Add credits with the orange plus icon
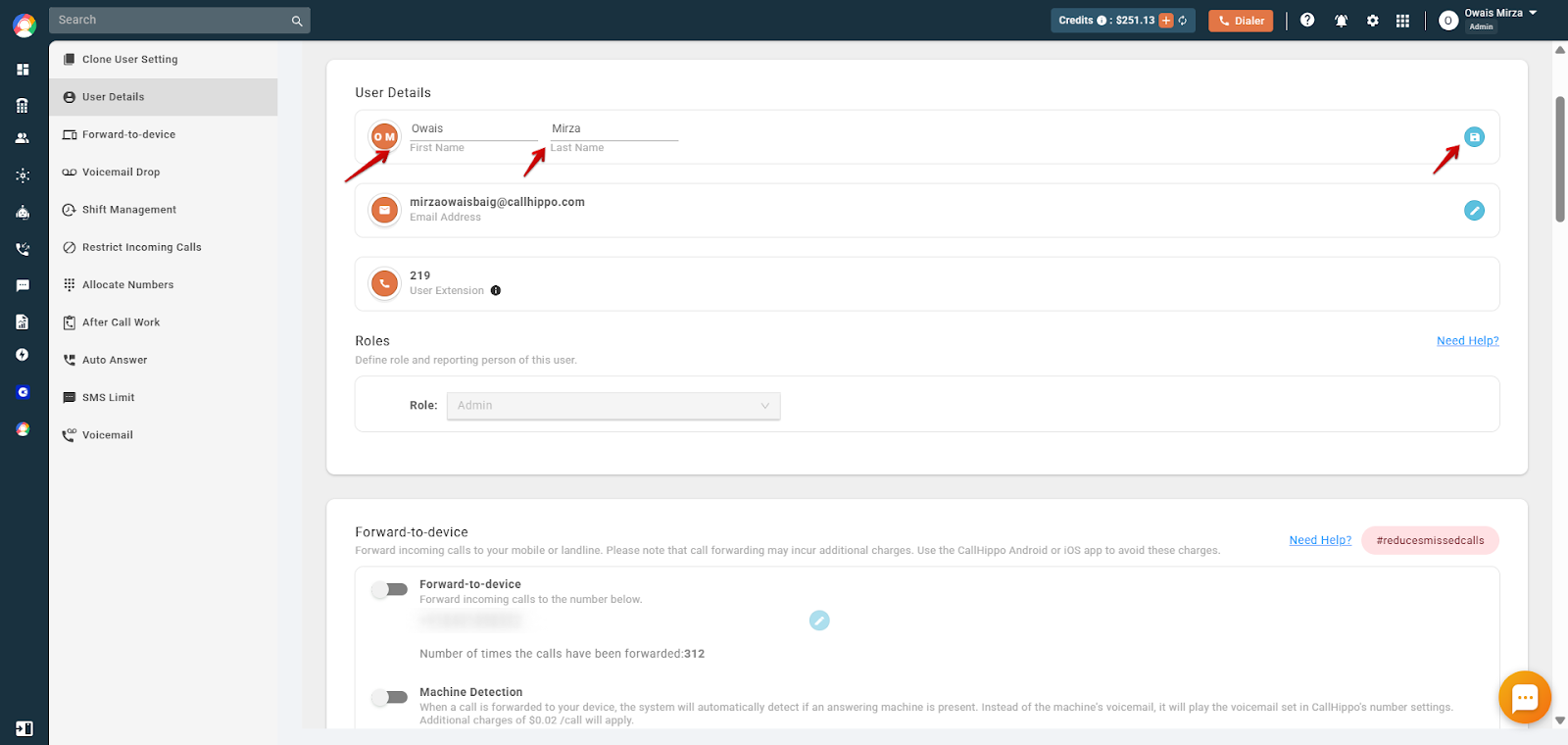The height and width of the screenshot is (745, 1568). coord(1166,21)
